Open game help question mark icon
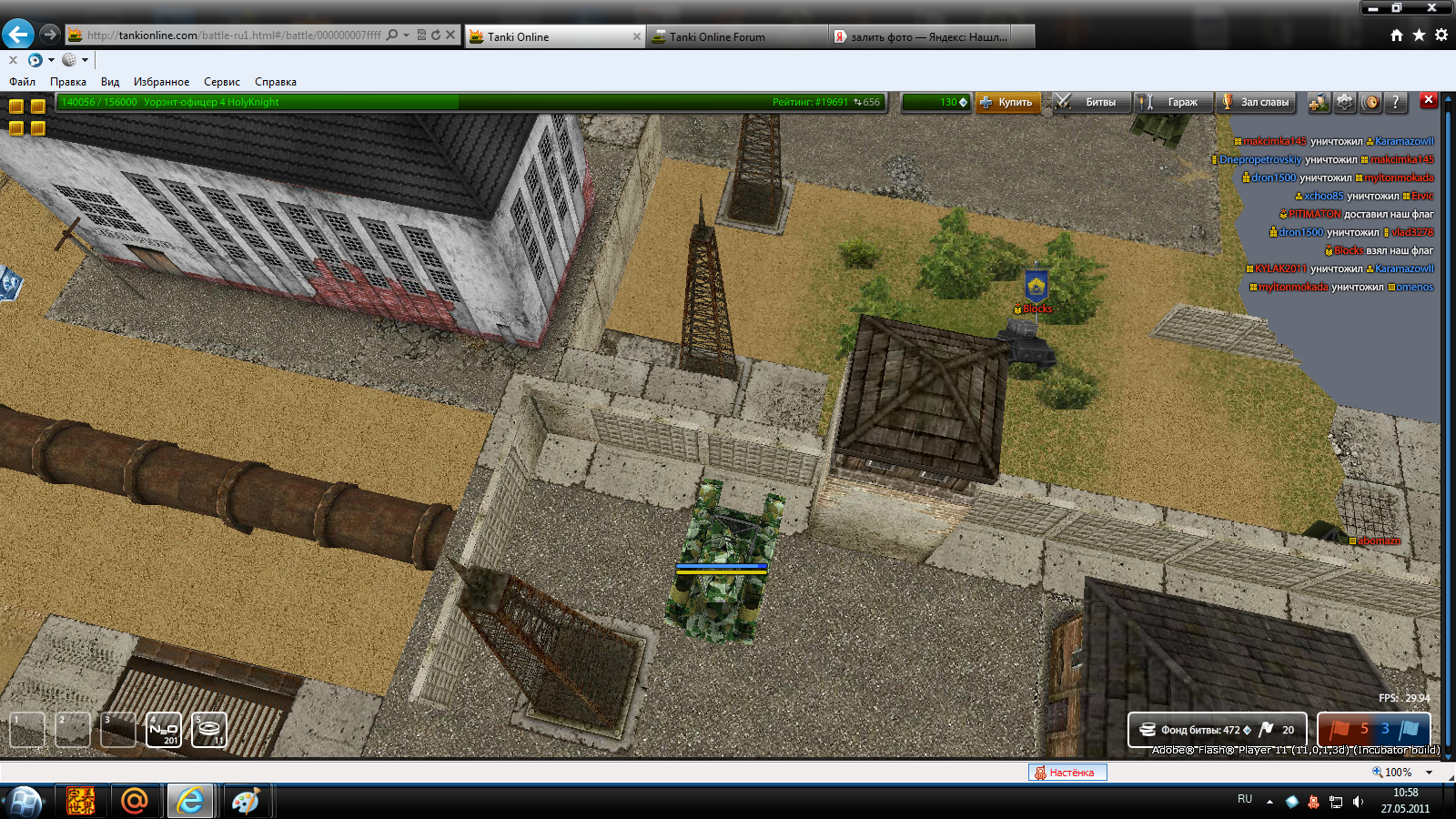Image resolution: width=1456 pixels, height=819 pixels. coord(1396,102)
